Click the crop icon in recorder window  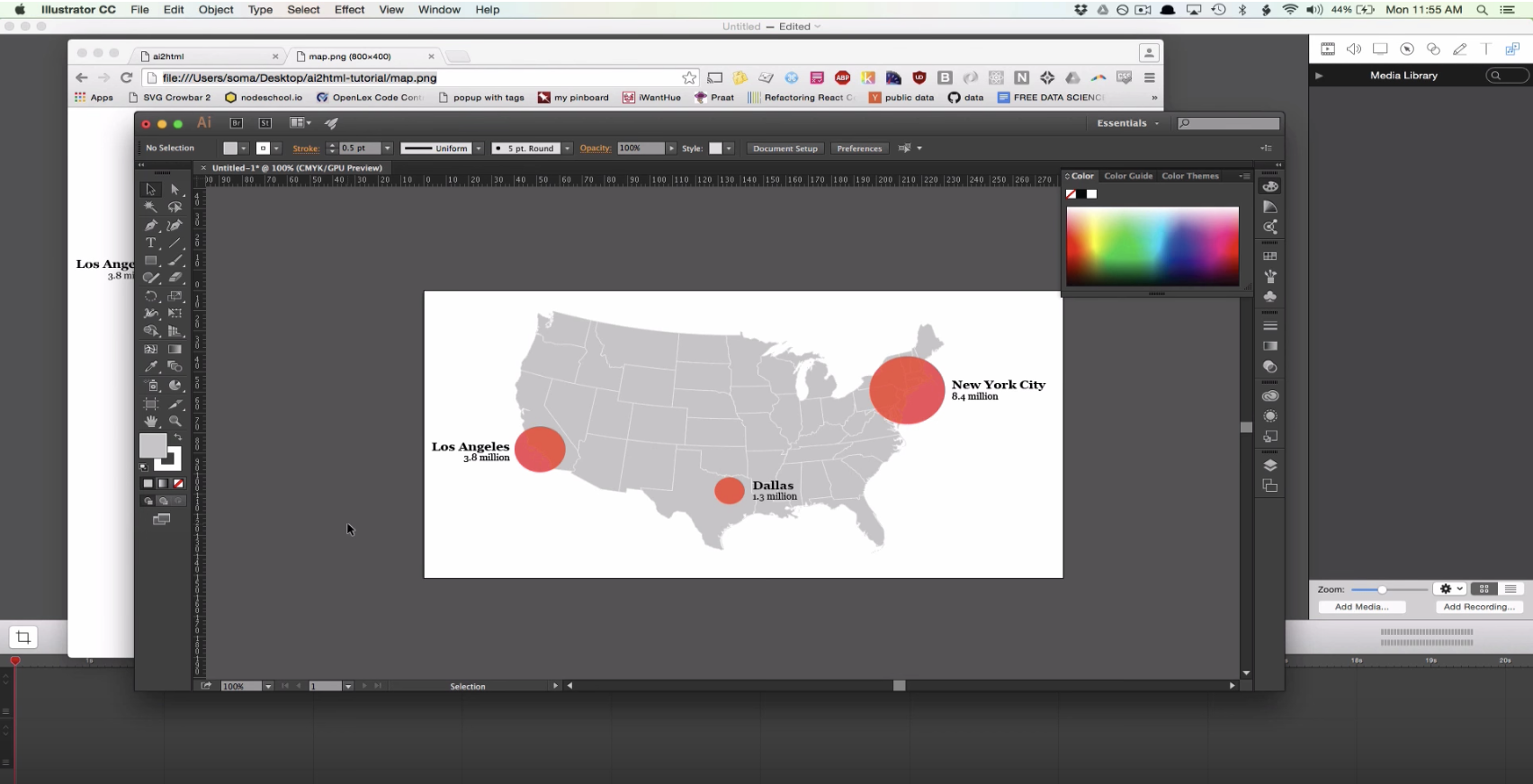coord(23,637)
